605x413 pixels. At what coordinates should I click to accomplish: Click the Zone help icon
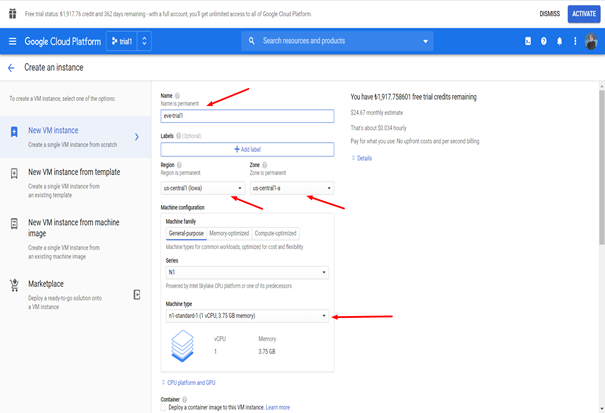pyautogui.click(x=265, y=165)
